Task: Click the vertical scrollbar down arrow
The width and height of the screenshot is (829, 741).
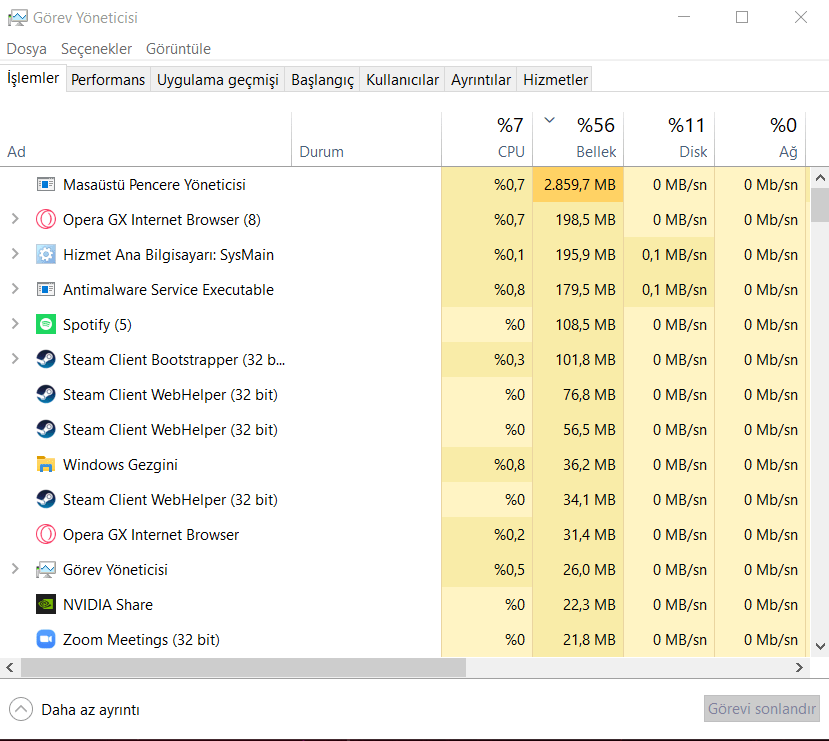Action: (820, 646)
